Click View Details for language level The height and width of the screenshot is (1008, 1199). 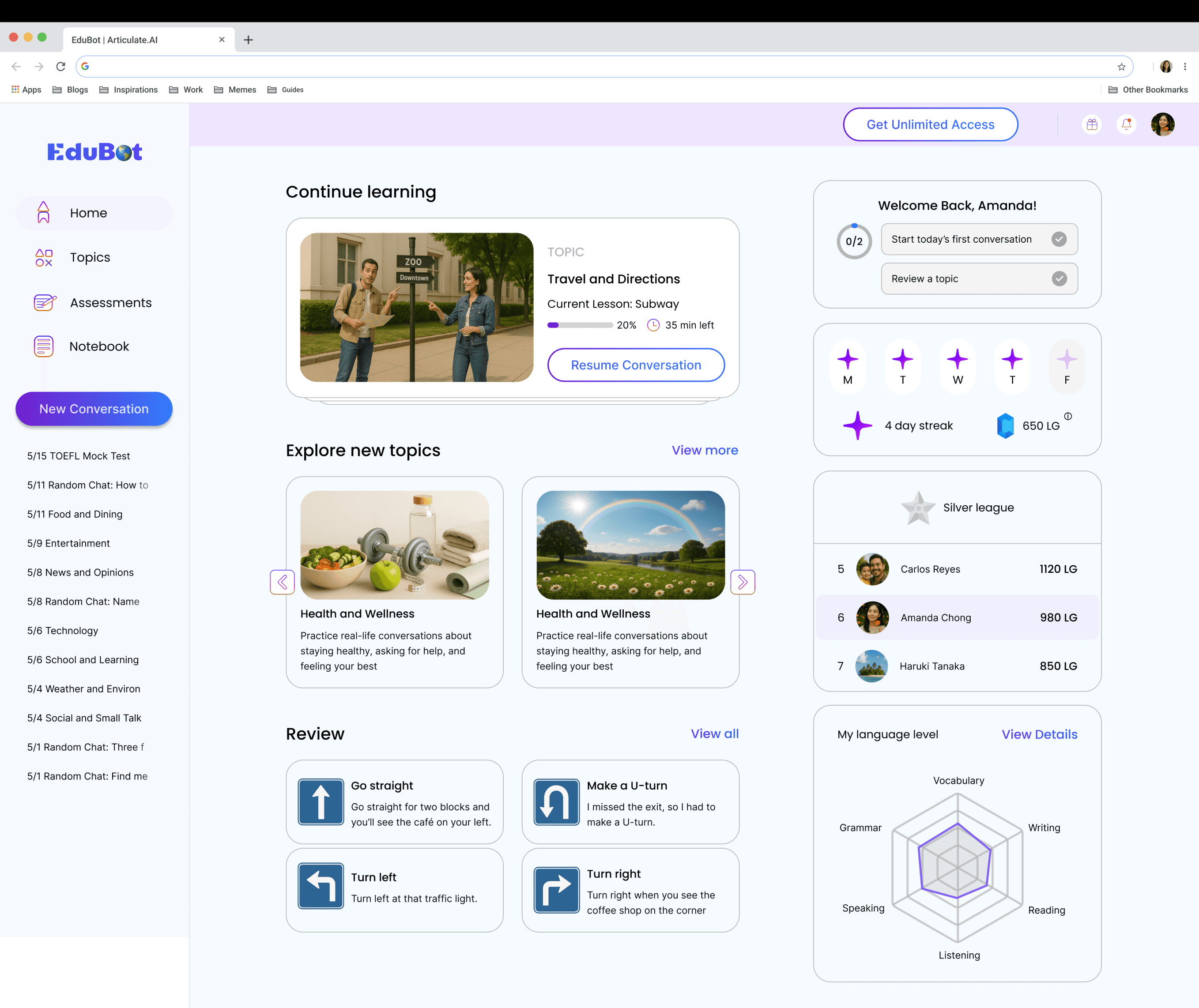click(1039, 734)
